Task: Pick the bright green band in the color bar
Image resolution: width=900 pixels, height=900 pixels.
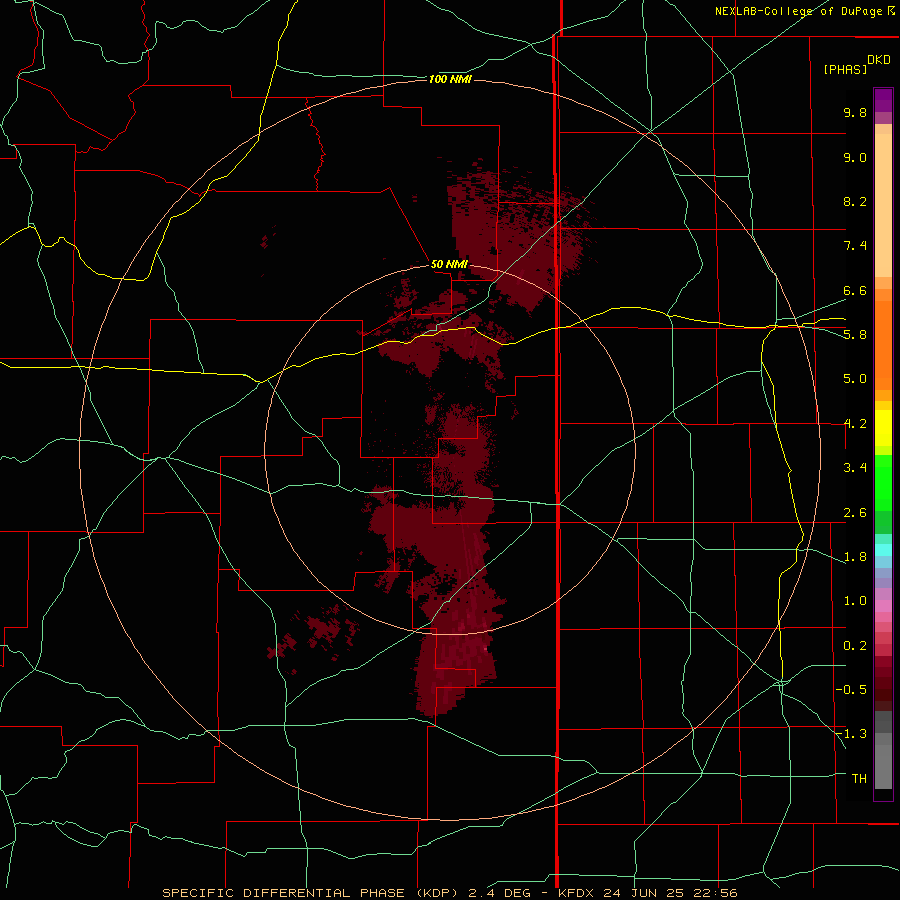Action: pyautogui.click(x=883, y=482)
